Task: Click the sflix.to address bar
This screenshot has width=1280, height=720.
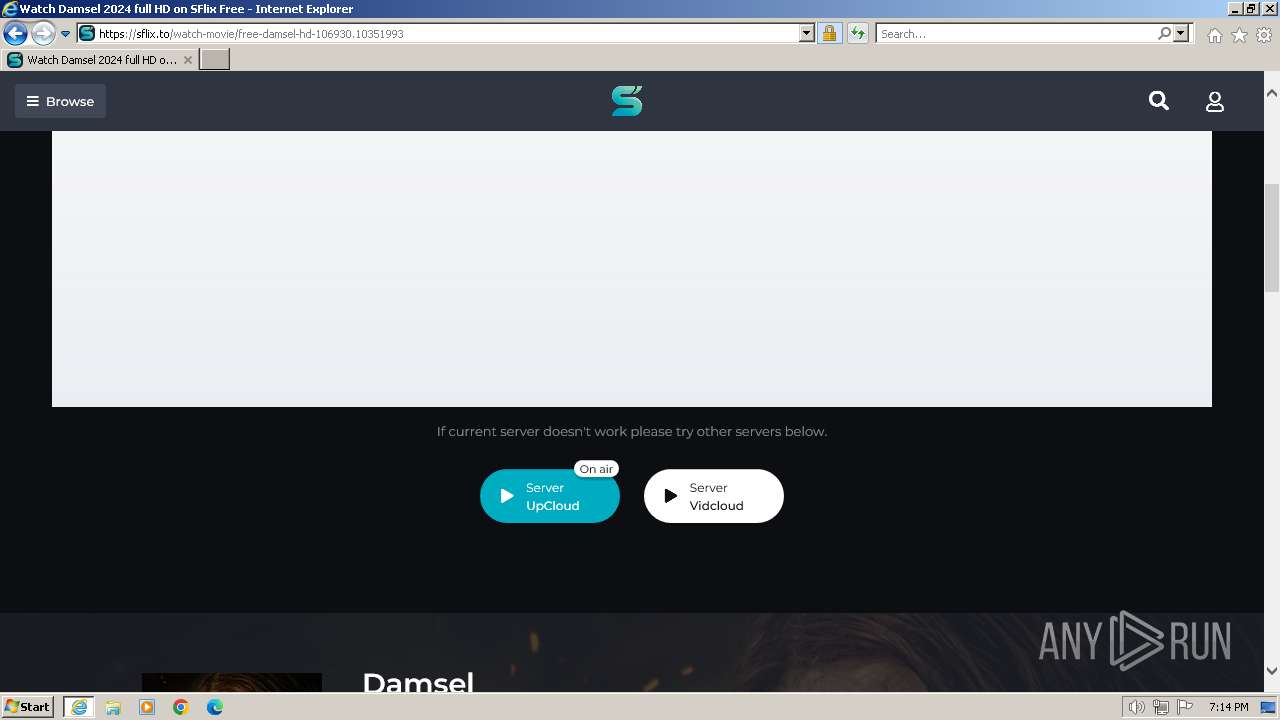Action: point(438,34)
